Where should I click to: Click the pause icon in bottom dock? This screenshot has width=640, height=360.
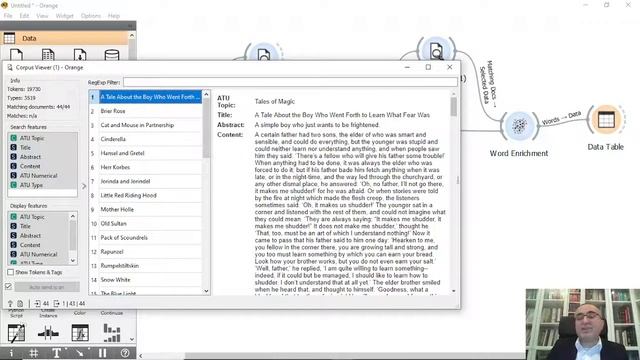[x=102, y=353]
